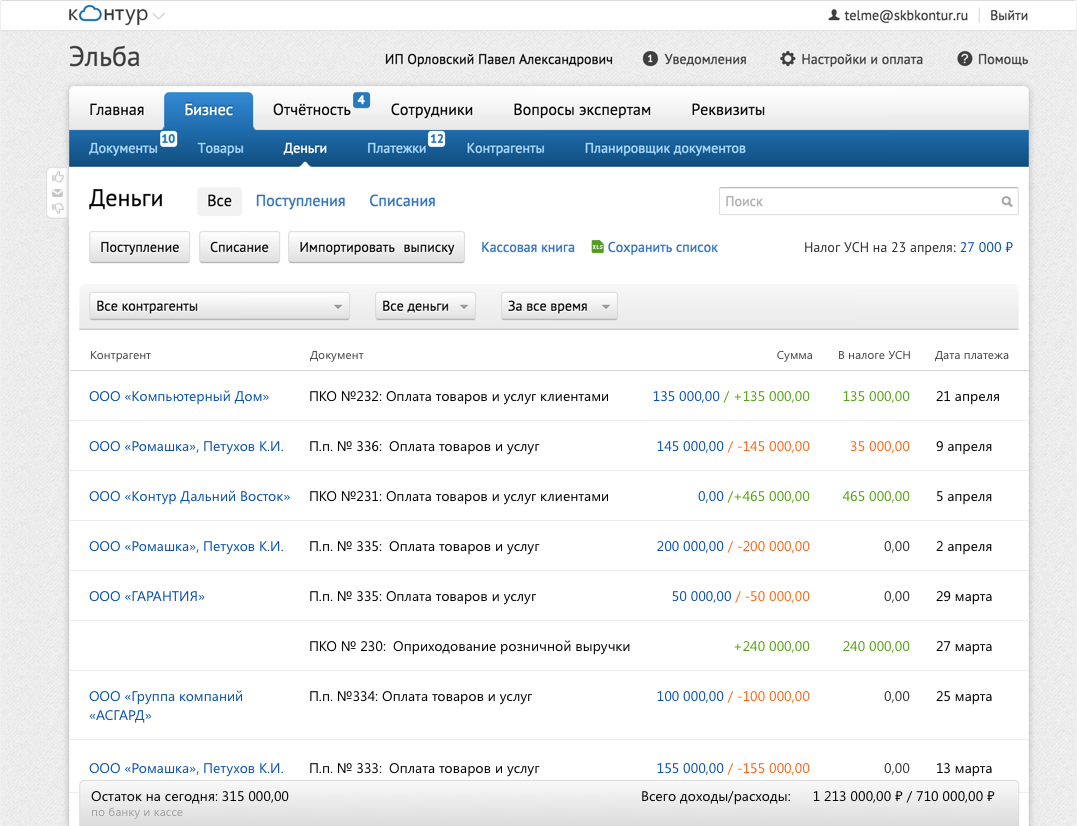Go to the Главная tab
Screen dimensions: 1077x826
coord(117,110)
